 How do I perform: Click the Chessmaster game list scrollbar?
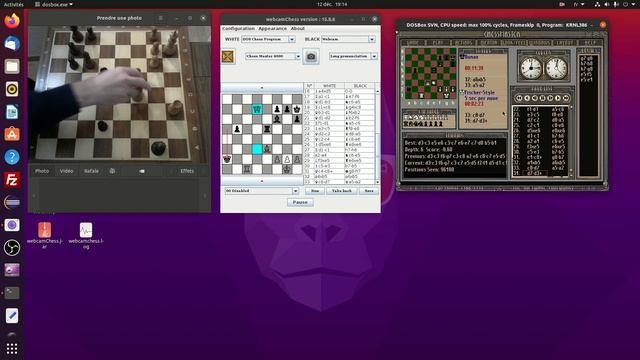coord(571,141)
